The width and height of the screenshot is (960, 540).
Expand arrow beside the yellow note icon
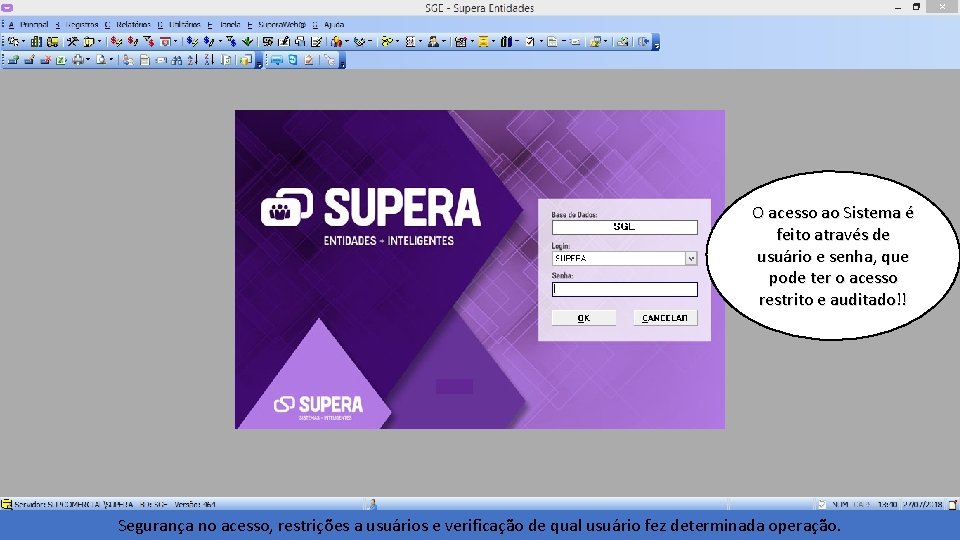click(x=493, y=42)
